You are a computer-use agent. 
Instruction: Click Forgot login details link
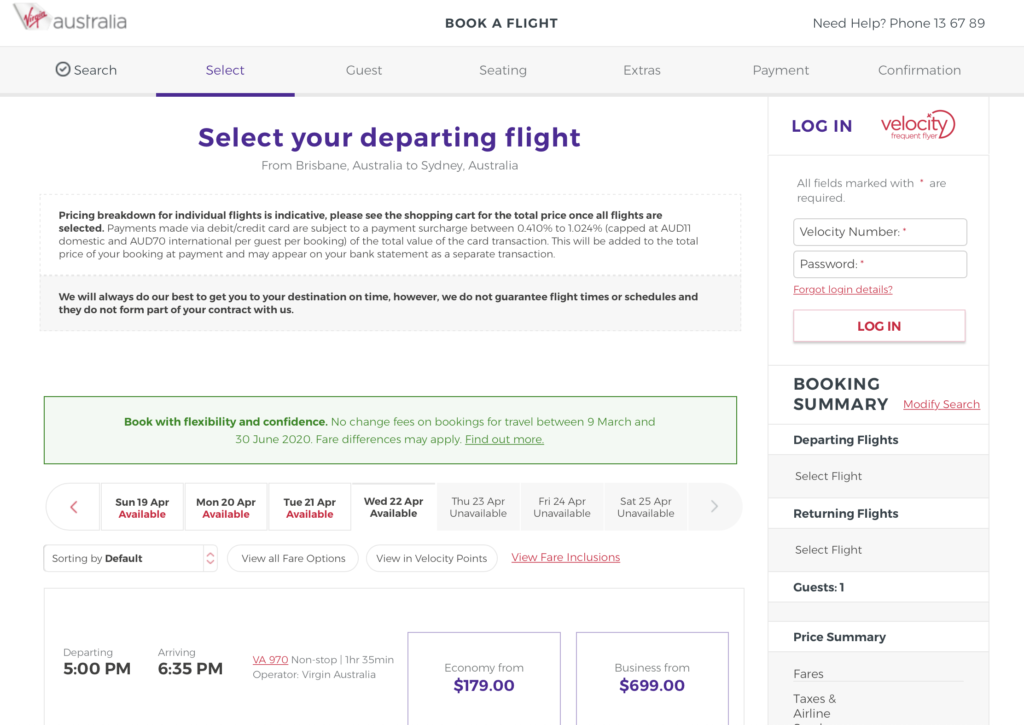click(842, 289)
